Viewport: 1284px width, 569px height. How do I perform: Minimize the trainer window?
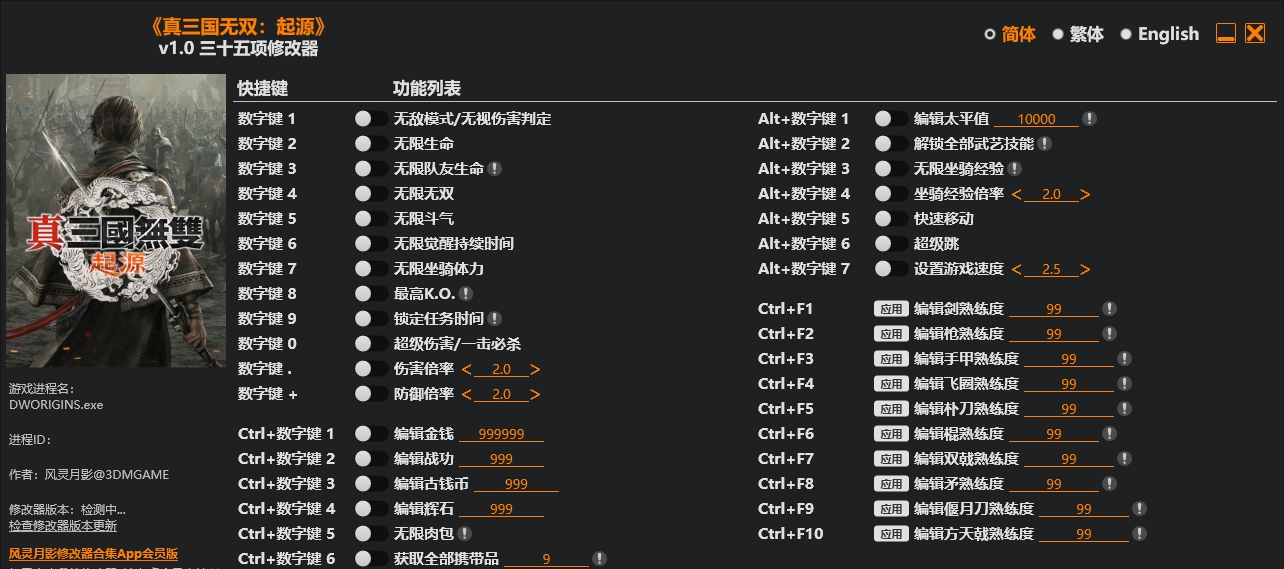(1226, 33)
